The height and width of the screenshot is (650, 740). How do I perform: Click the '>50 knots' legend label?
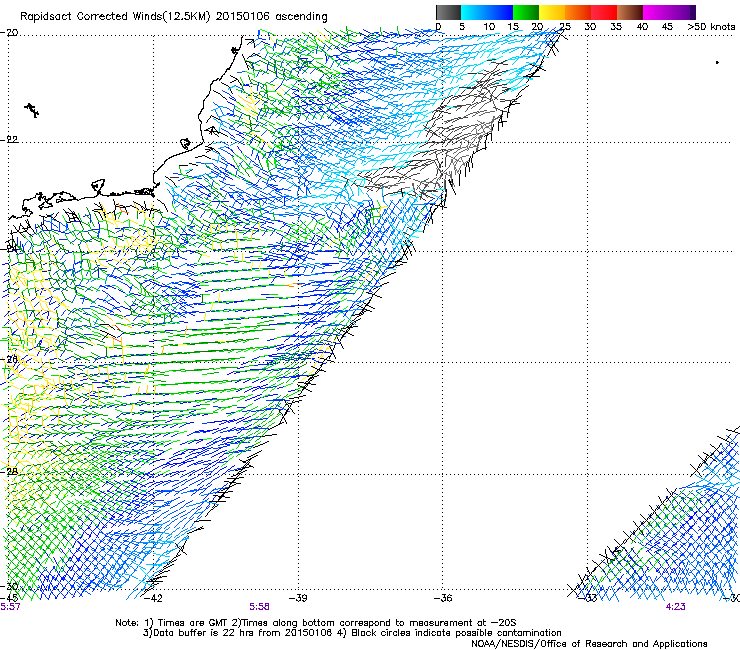[711, 27]
